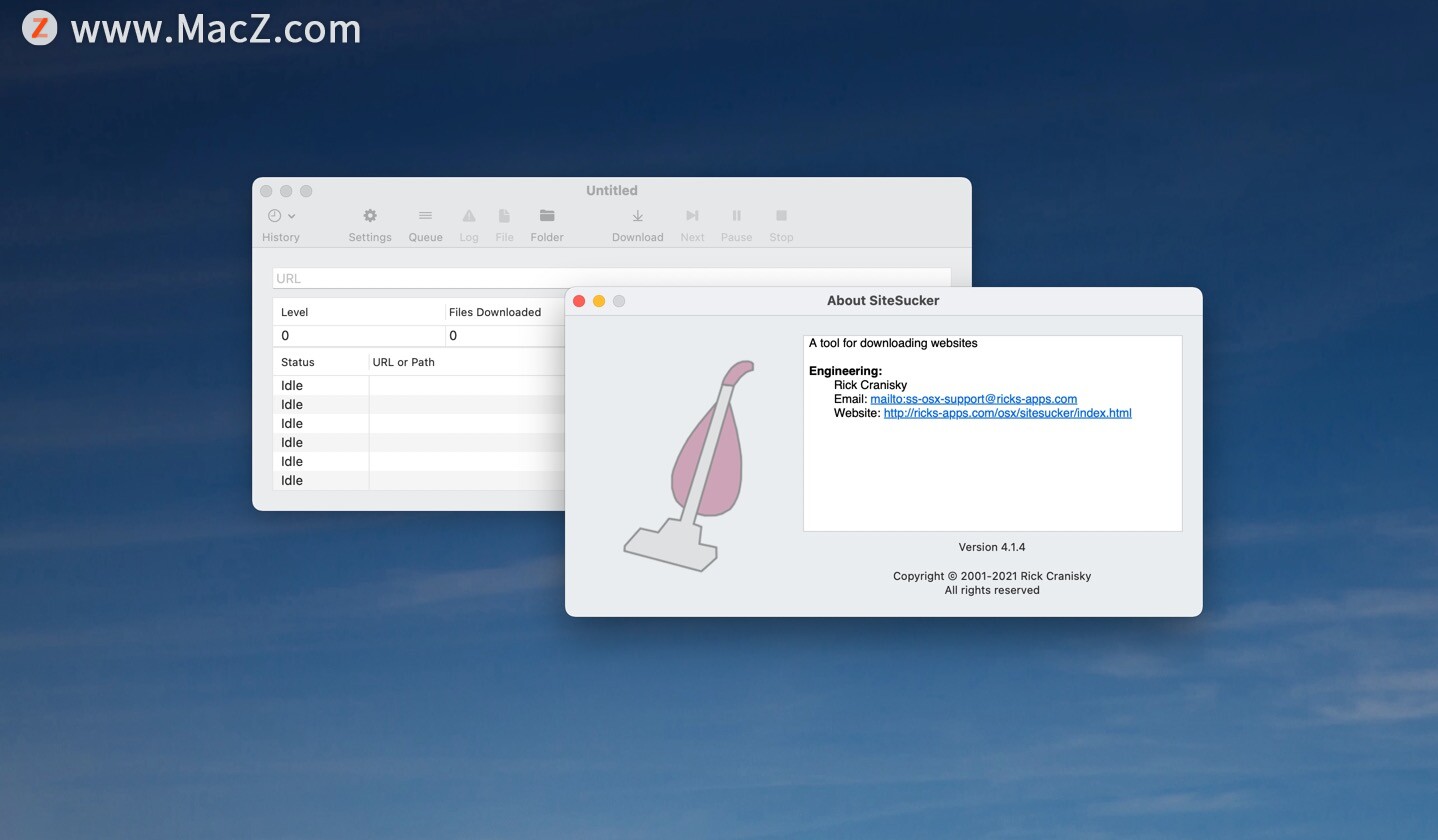Viewport: 1438px width, 840px height.
Task: Show the Queue list icon
Action: pyautogui.click(x=425, y=216)
